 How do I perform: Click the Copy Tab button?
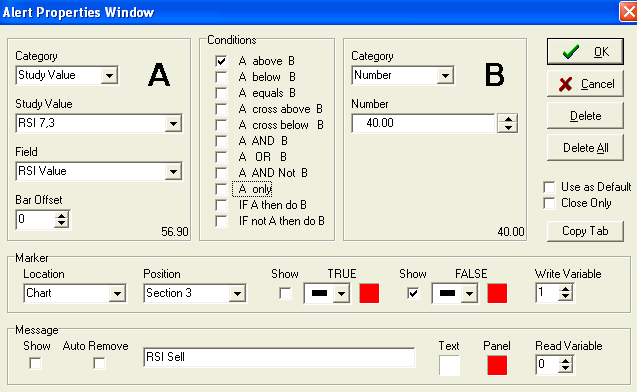coord(585,231)
